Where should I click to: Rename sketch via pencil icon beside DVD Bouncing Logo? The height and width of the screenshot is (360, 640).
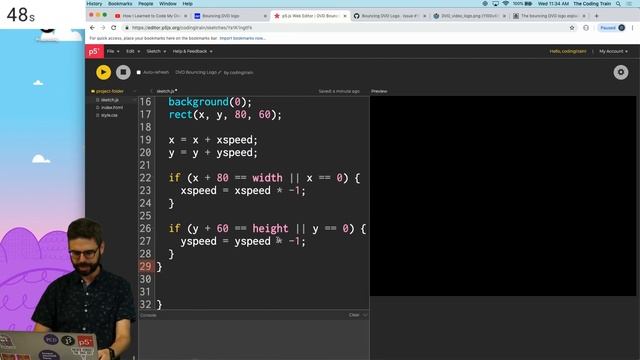point(220,72)
